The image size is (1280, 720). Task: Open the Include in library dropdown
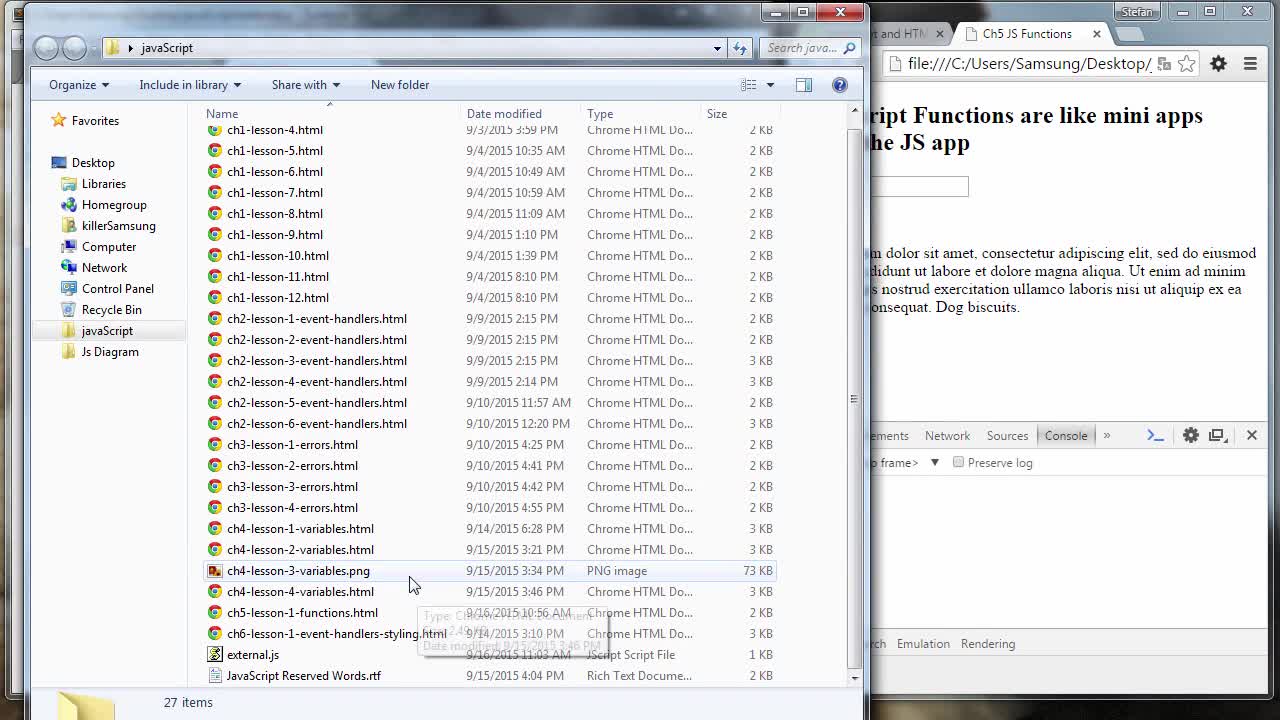(190, 85)
